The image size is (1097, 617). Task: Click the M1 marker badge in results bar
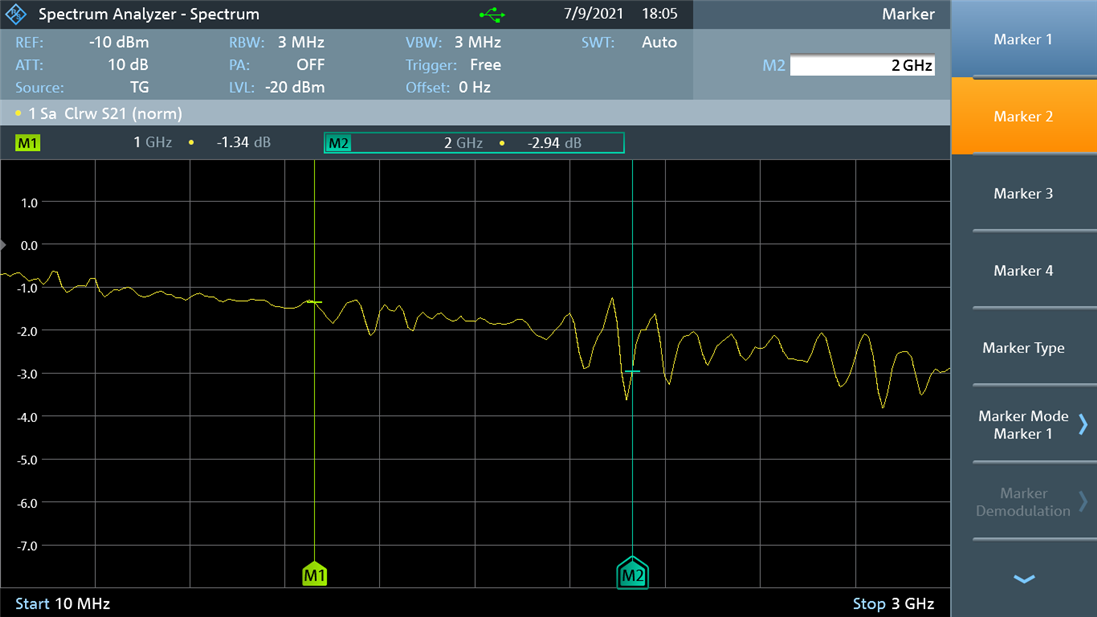tap(27, 143)
